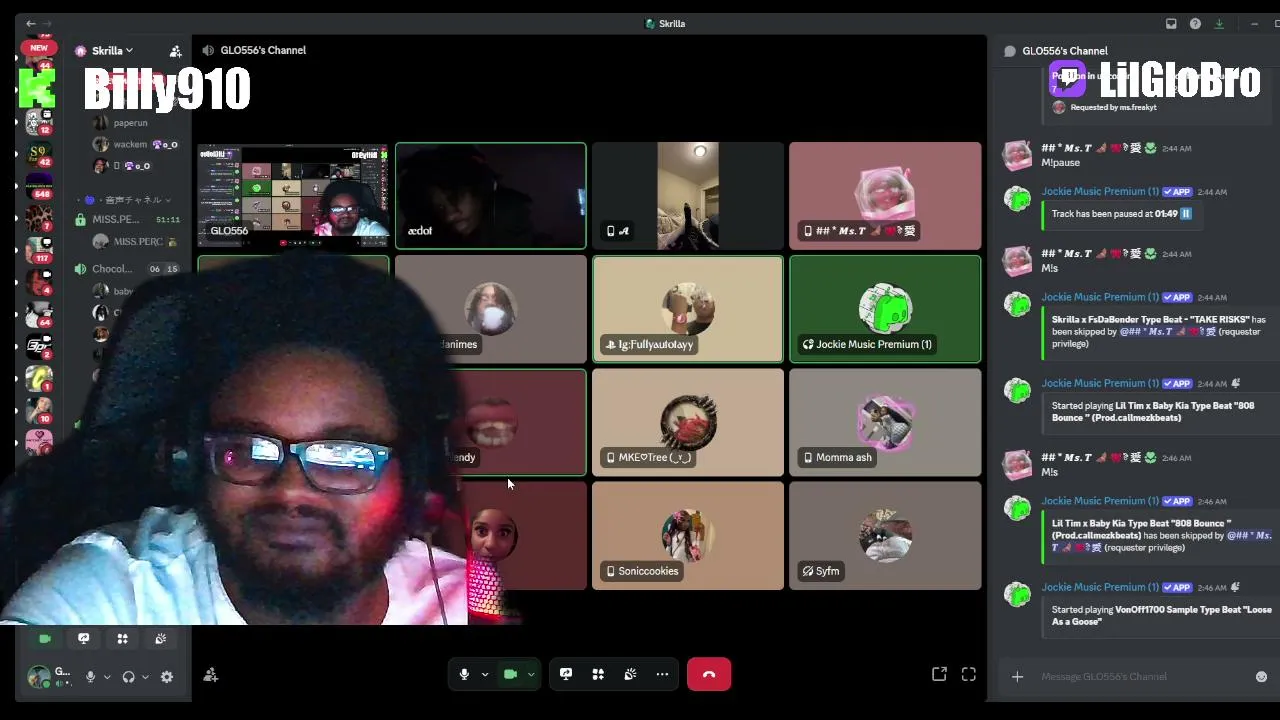Expand input device options in user panel
Screen dimensions: 1280x720
click(x=107, y=677)
